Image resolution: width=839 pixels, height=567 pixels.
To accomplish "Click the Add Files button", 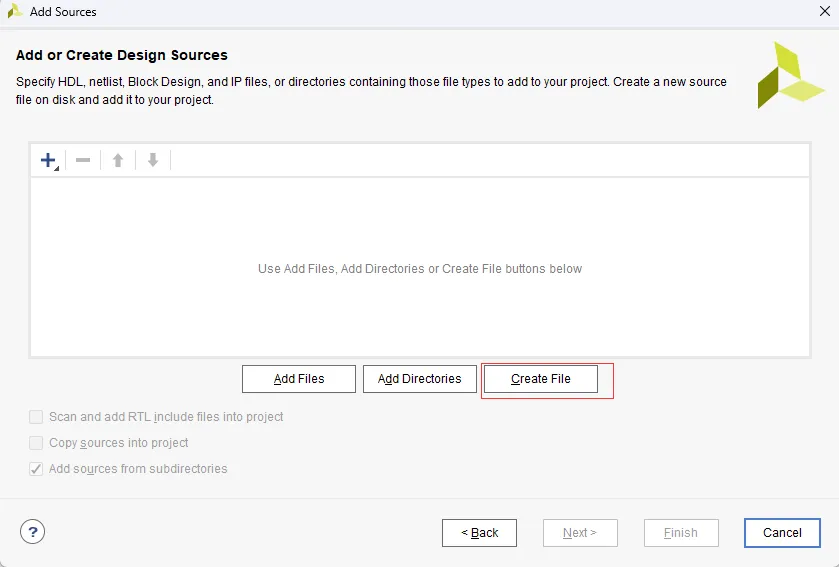I will pos(298,379).
